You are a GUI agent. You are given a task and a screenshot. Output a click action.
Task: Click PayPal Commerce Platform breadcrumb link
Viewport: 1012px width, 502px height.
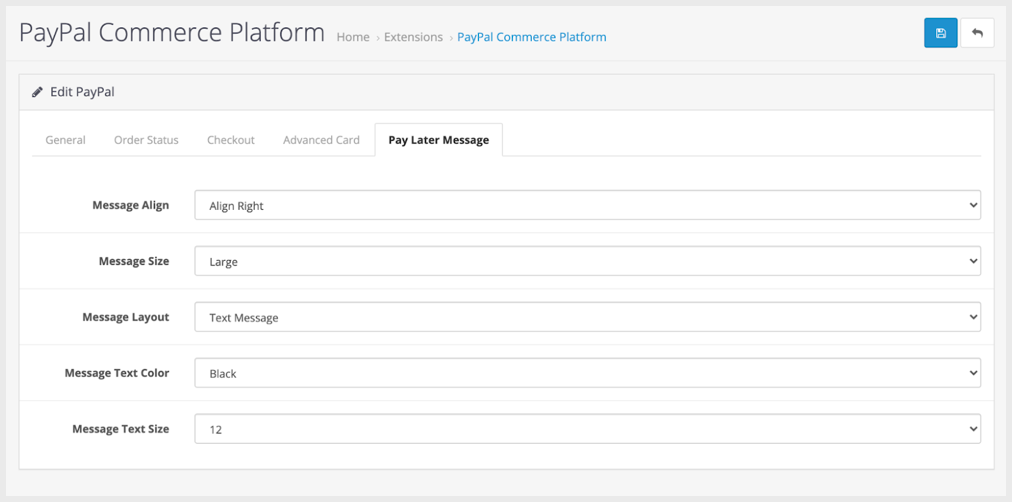tap(531, 37)
